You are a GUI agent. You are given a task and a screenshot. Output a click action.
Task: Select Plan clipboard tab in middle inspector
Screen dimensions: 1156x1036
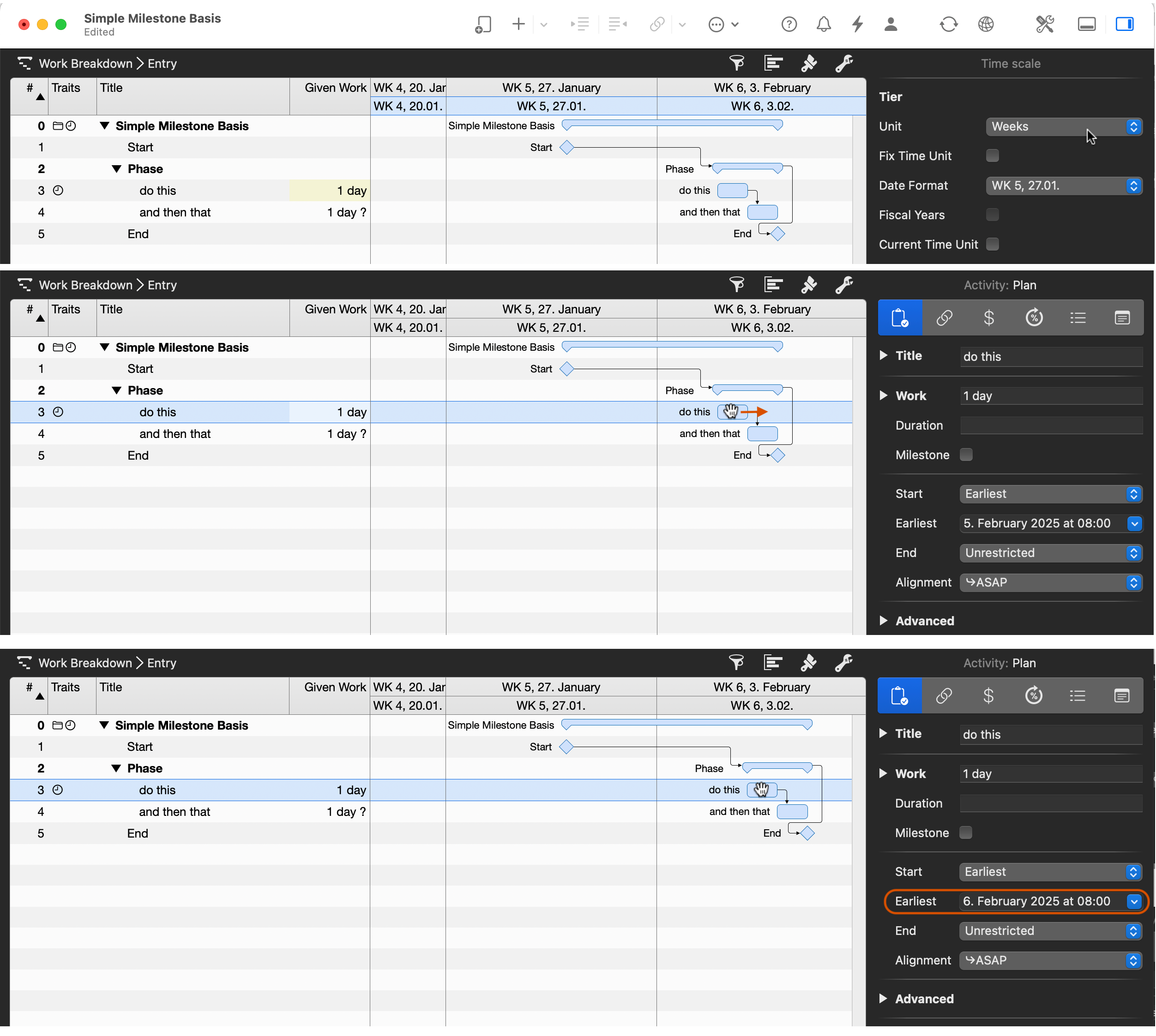(x=900, y=317)
